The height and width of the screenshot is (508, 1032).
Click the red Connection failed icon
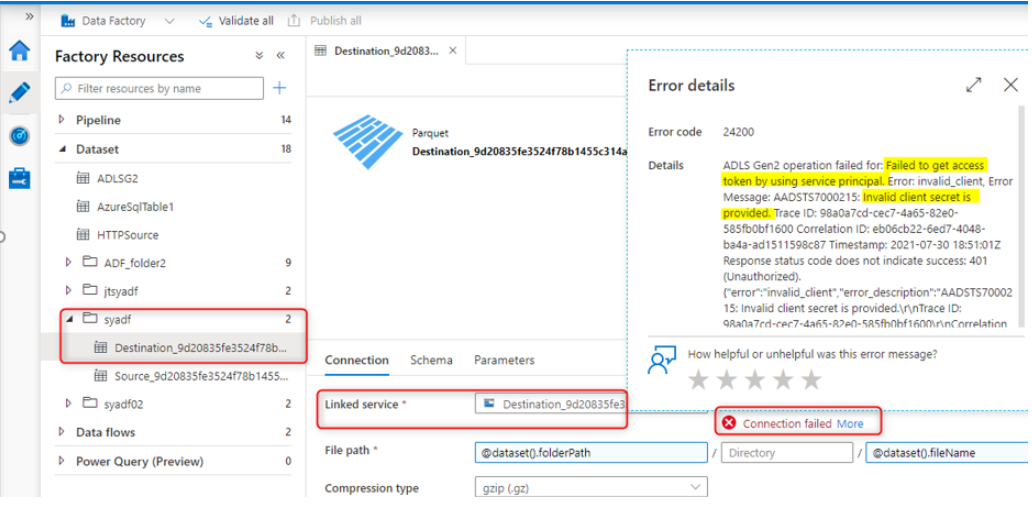pyautogui.click(x=729, y=423)
